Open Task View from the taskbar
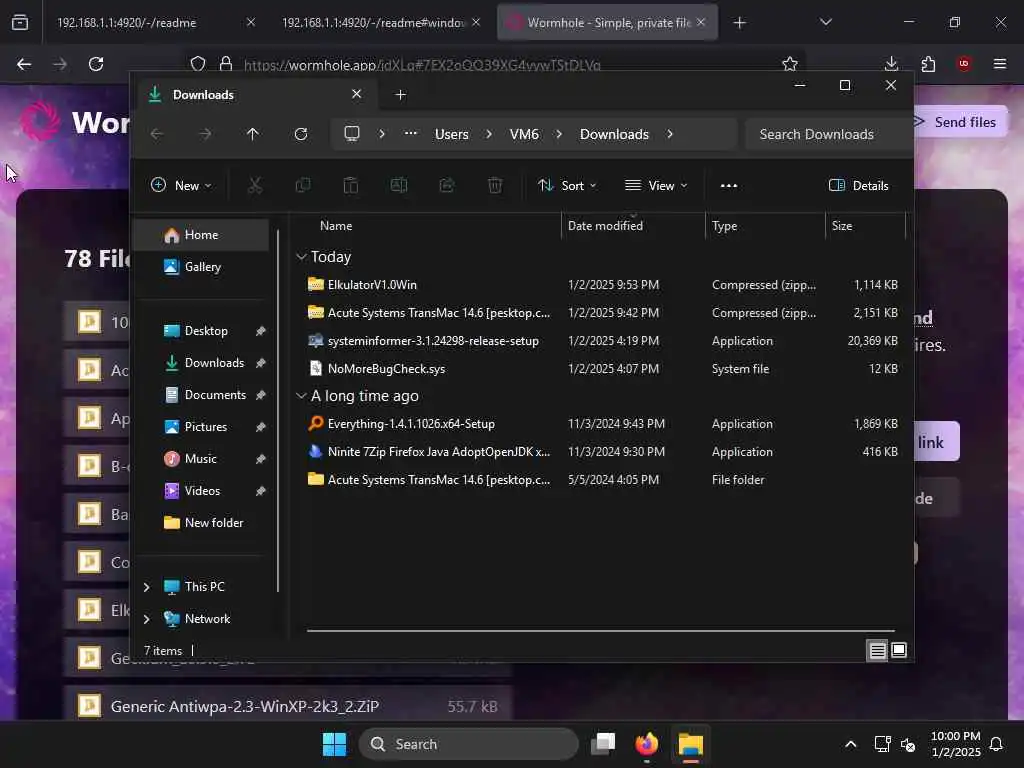This screenshot has width=1024, height=768. coord(603,744)
